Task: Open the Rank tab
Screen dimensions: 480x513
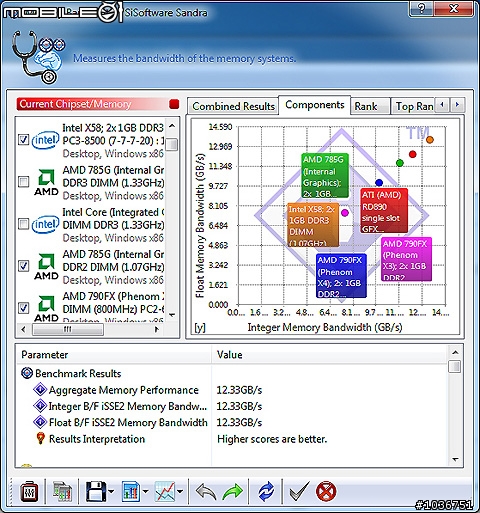Action: pos(369,106)
